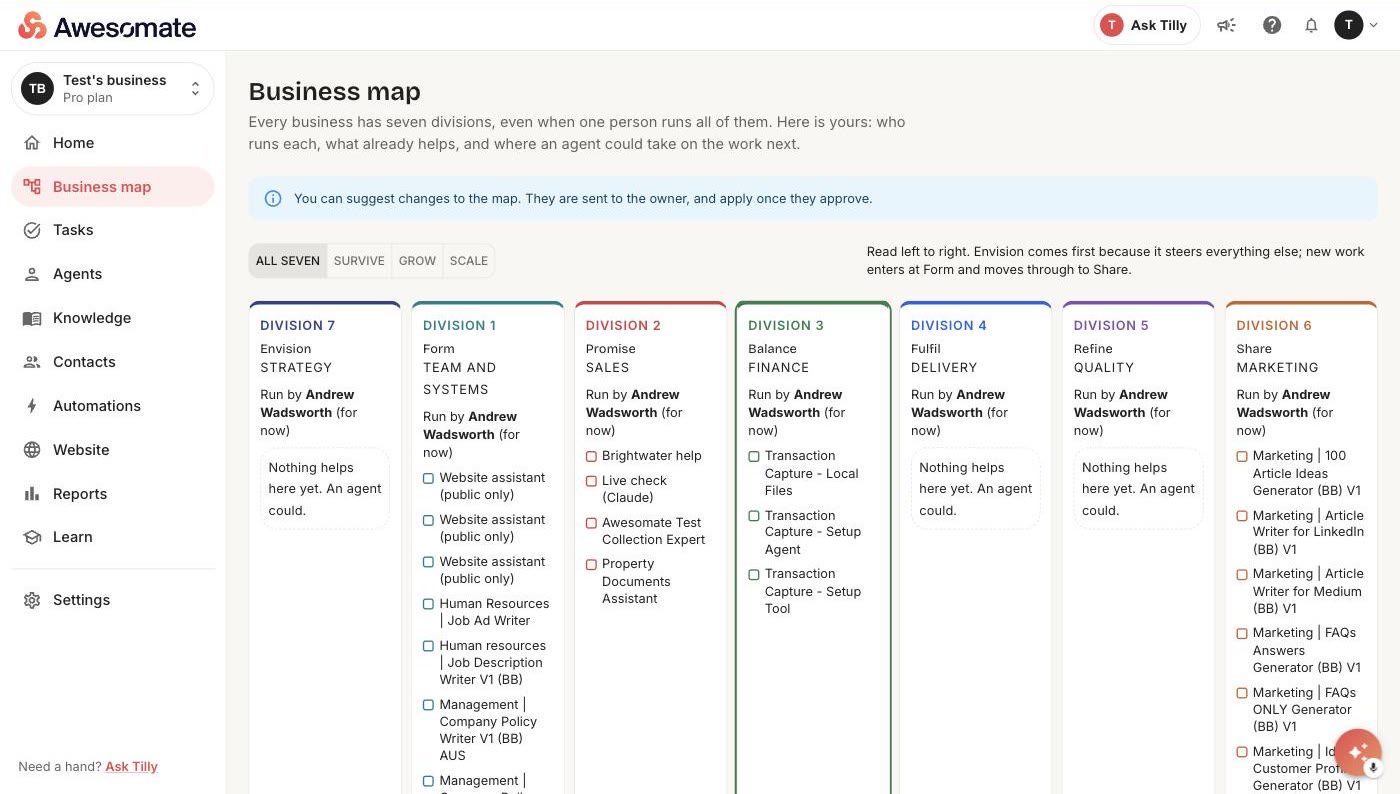Open the help question mark icon
This screenshot has height=794, width=1400.
click(x=1272, y=26)
